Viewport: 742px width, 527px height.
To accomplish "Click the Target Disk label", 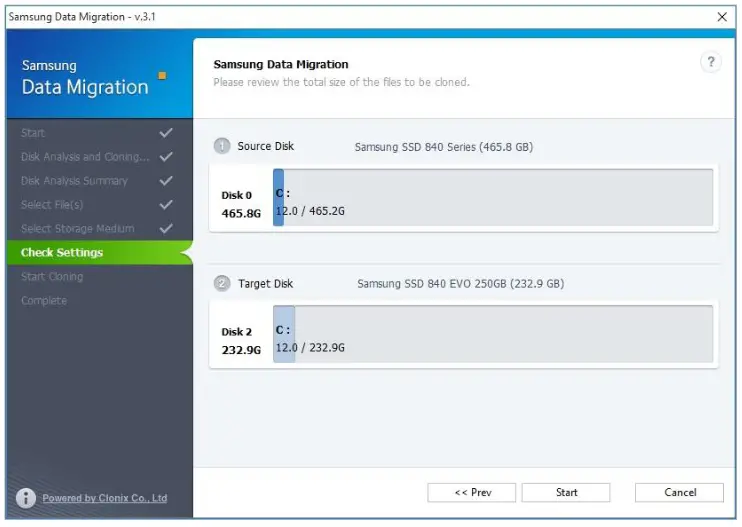I will (x=265, y=283).
